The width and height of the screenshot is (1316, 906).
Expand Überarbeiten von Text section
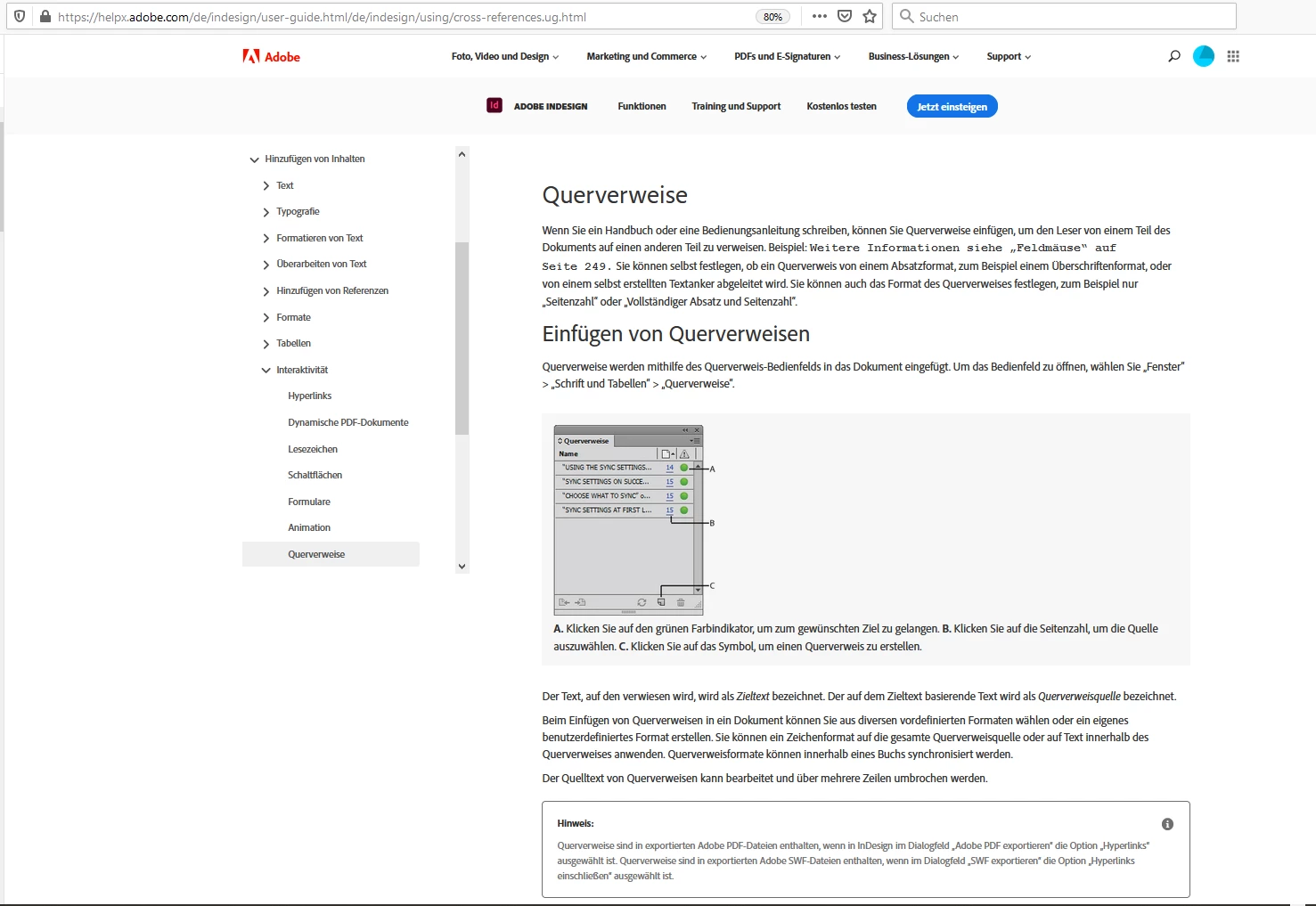[x=266, y=265]
